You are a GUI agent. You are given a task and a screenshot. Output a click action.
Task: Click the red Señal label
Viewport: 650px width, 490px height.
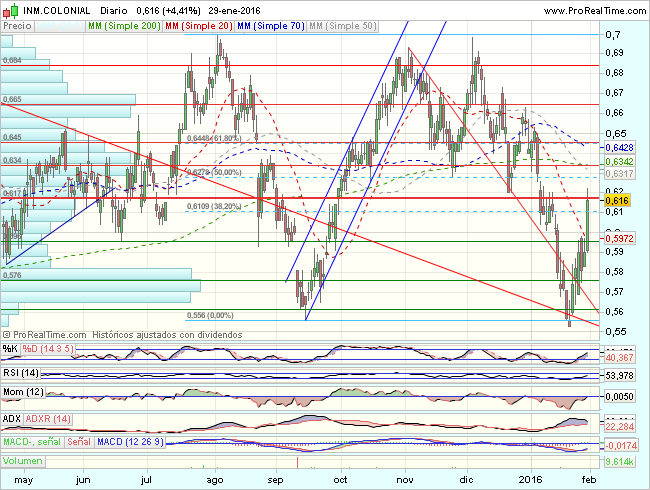click(79, 442)
